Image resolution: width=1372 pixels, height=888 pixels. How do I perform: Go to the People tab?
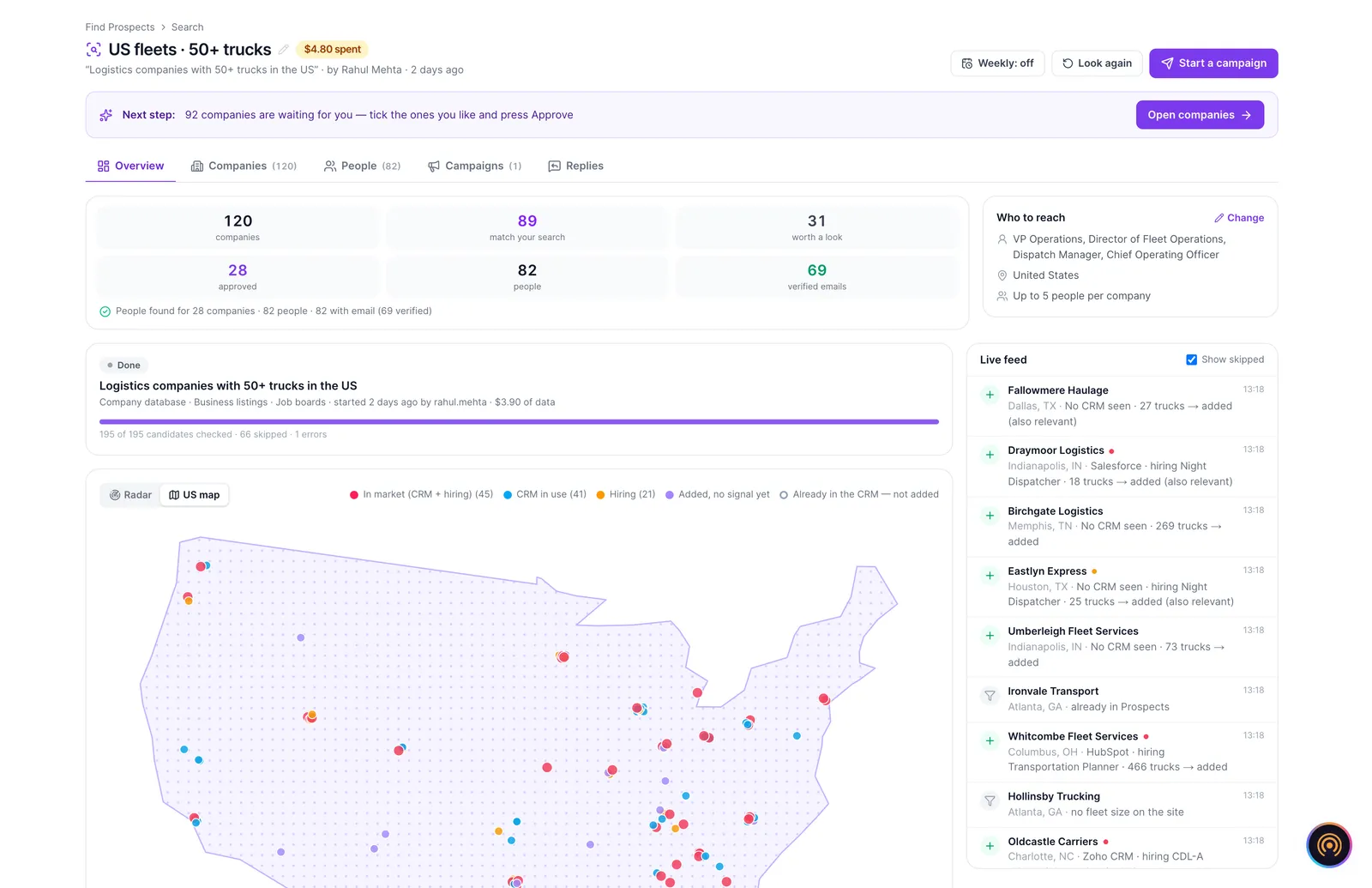(362, 166)
